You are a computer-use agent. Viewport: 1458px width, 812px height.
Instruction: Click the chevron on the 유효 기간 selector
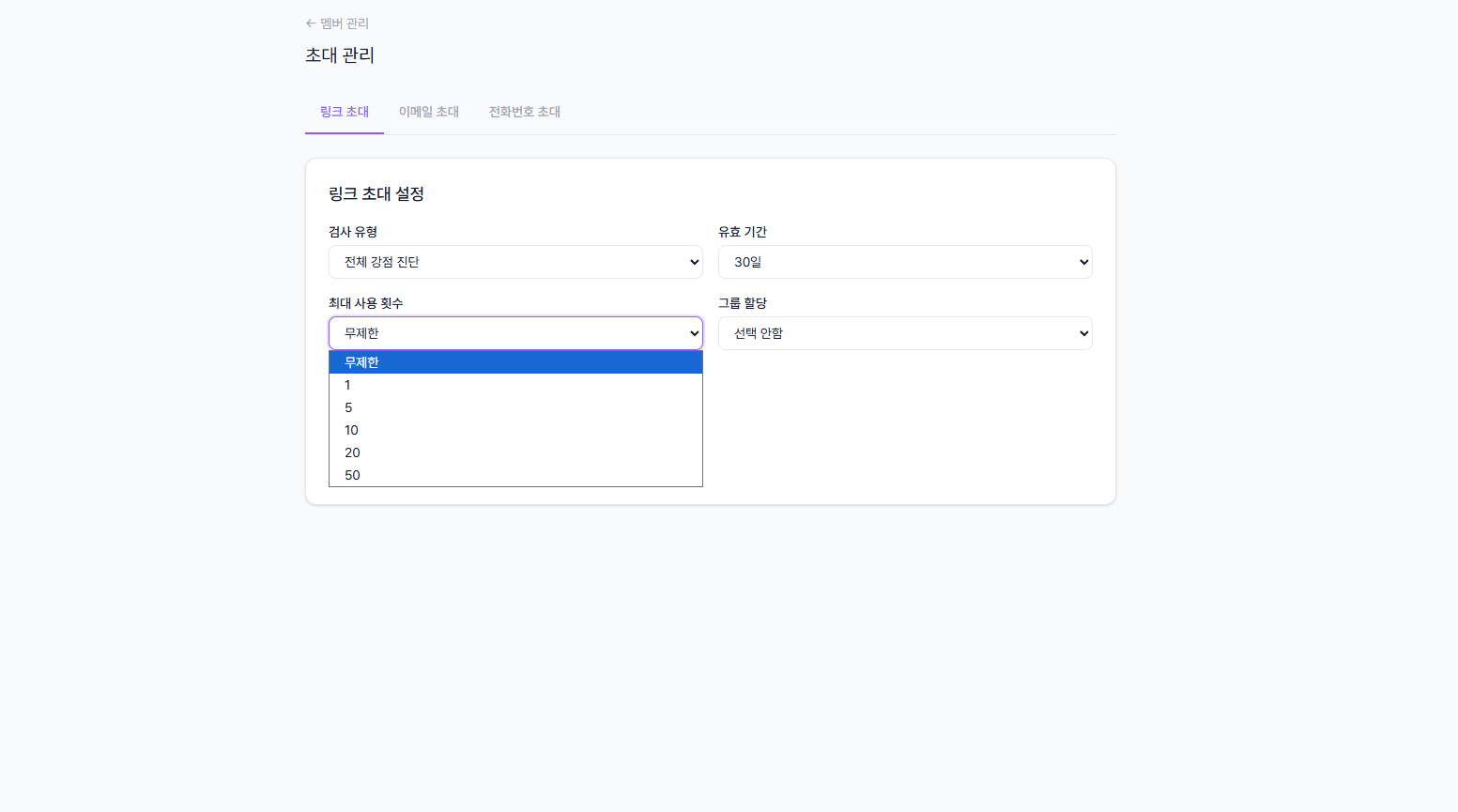click(1082, 262)
